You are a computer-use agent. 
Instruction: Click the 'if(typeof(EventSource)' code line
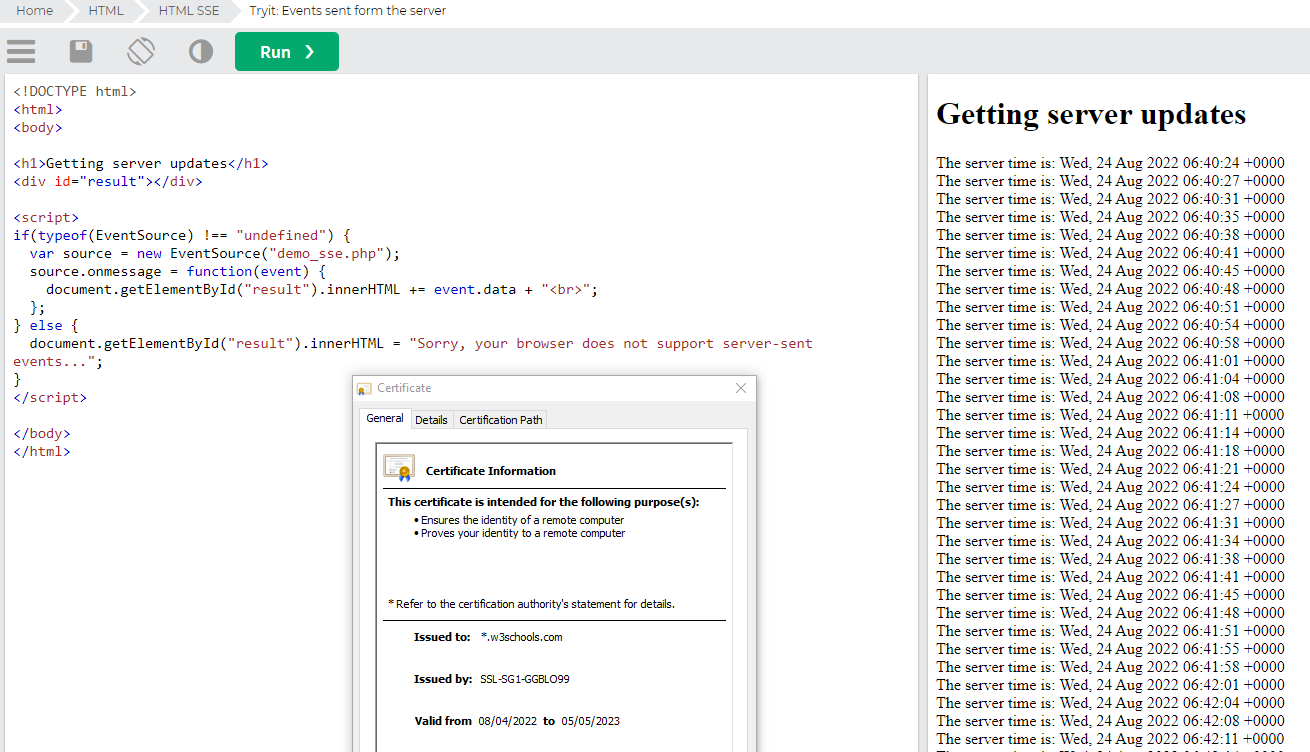click(183, 235)
